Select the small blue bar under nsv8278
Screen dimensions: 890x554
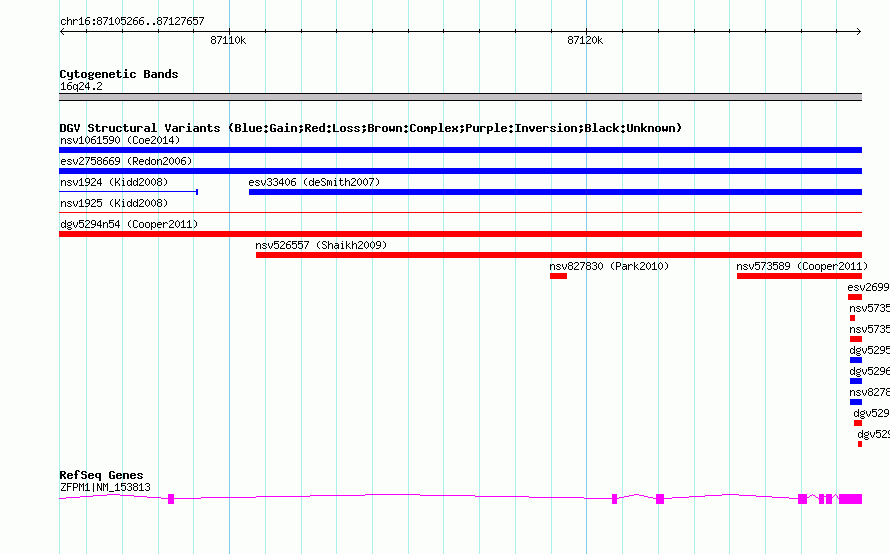click(x=856, y=402)
